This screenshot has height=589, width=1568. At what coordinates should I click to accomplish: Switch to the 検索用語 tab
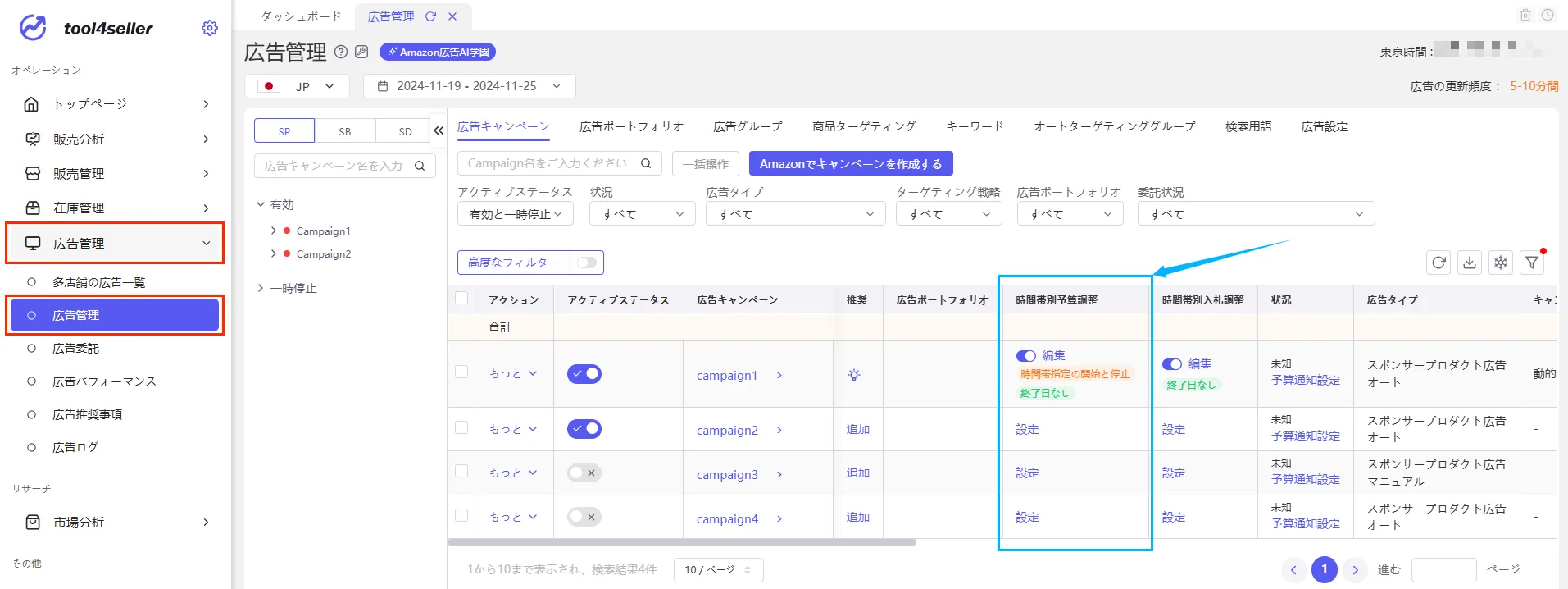(x=1248, y=126)
